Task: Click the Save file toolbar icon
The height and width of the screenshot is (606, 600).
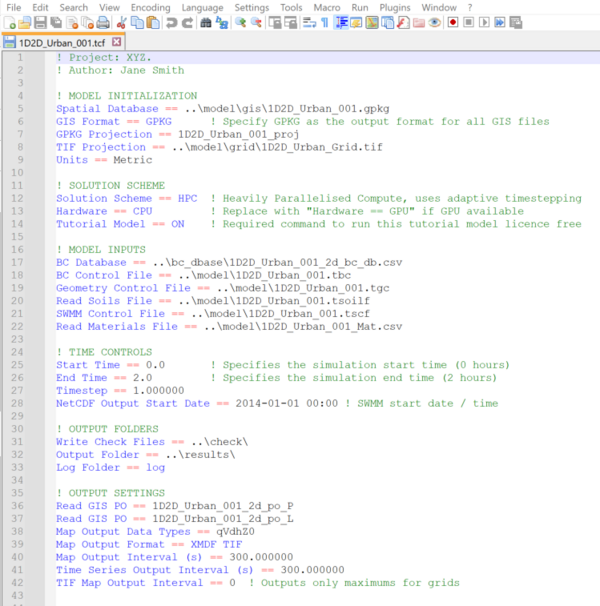Action: [39, 22]
